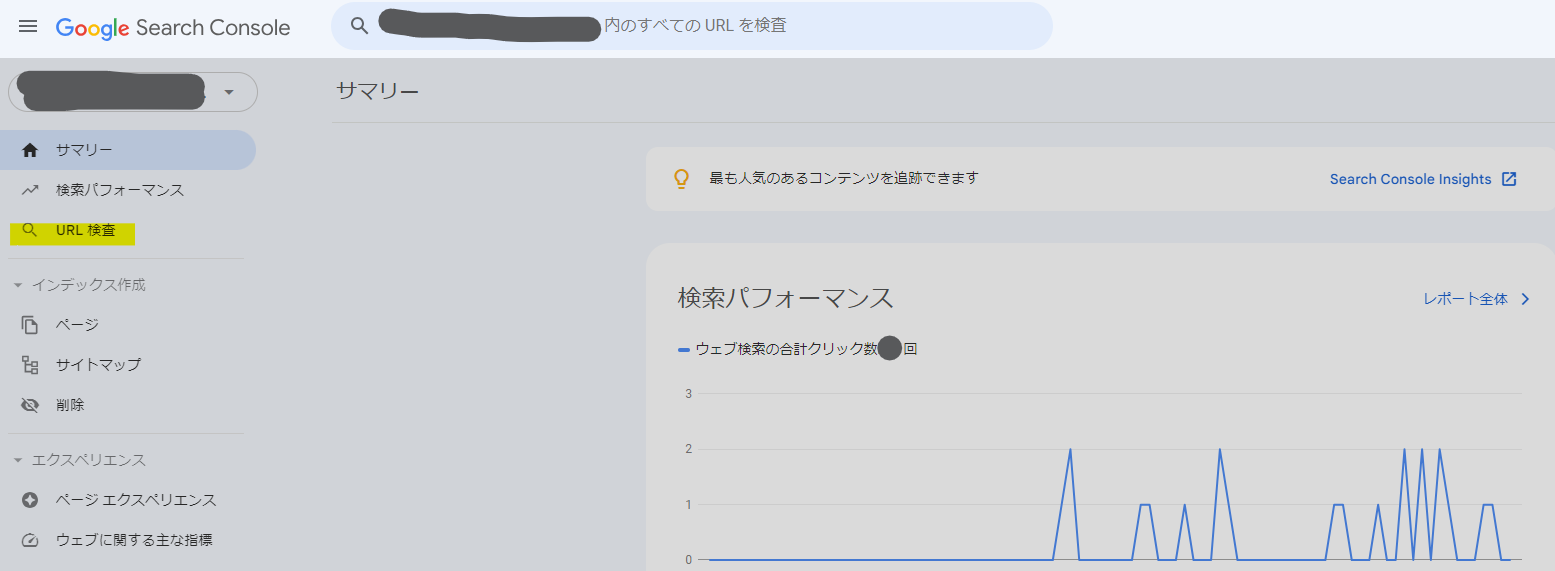Image resolution: width=1555 pixels, height=571 pixels.
Task: Click the pages icon beside ページ
Action: [30, 325]
